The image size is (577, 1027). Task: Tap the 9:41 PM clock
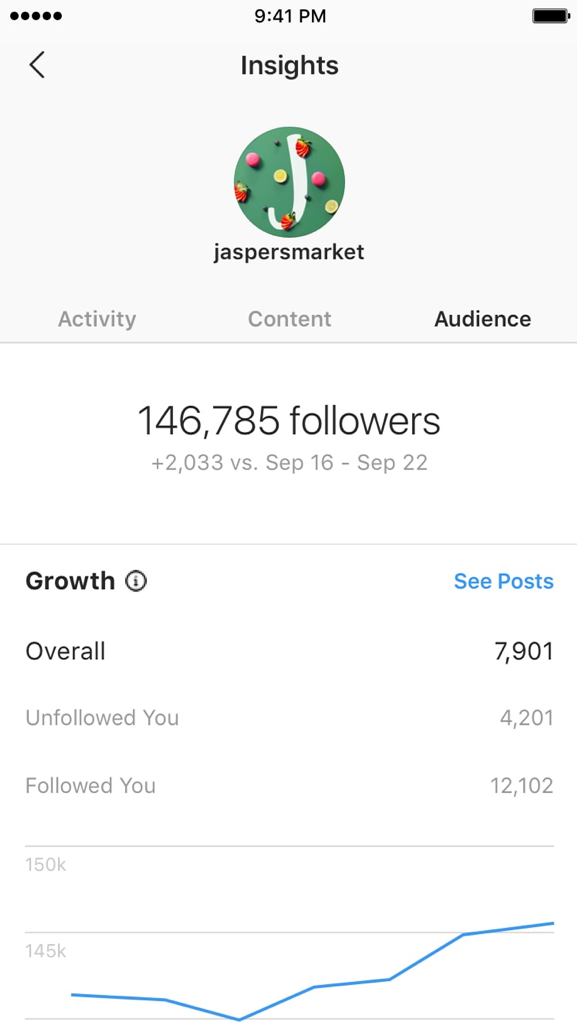click(289, 16)
